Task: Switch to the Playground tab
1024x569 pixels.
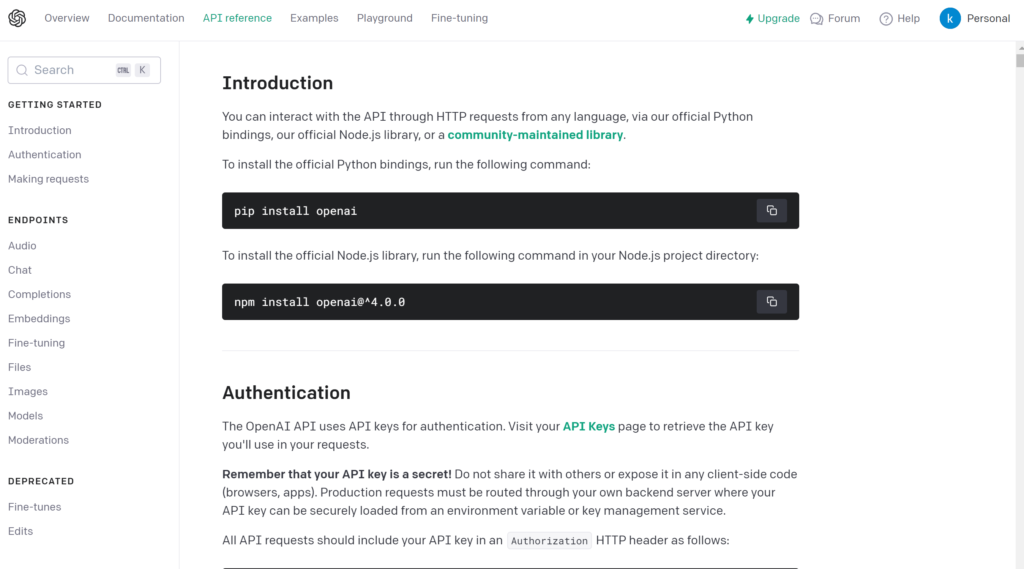Action: tap(385, 18)
